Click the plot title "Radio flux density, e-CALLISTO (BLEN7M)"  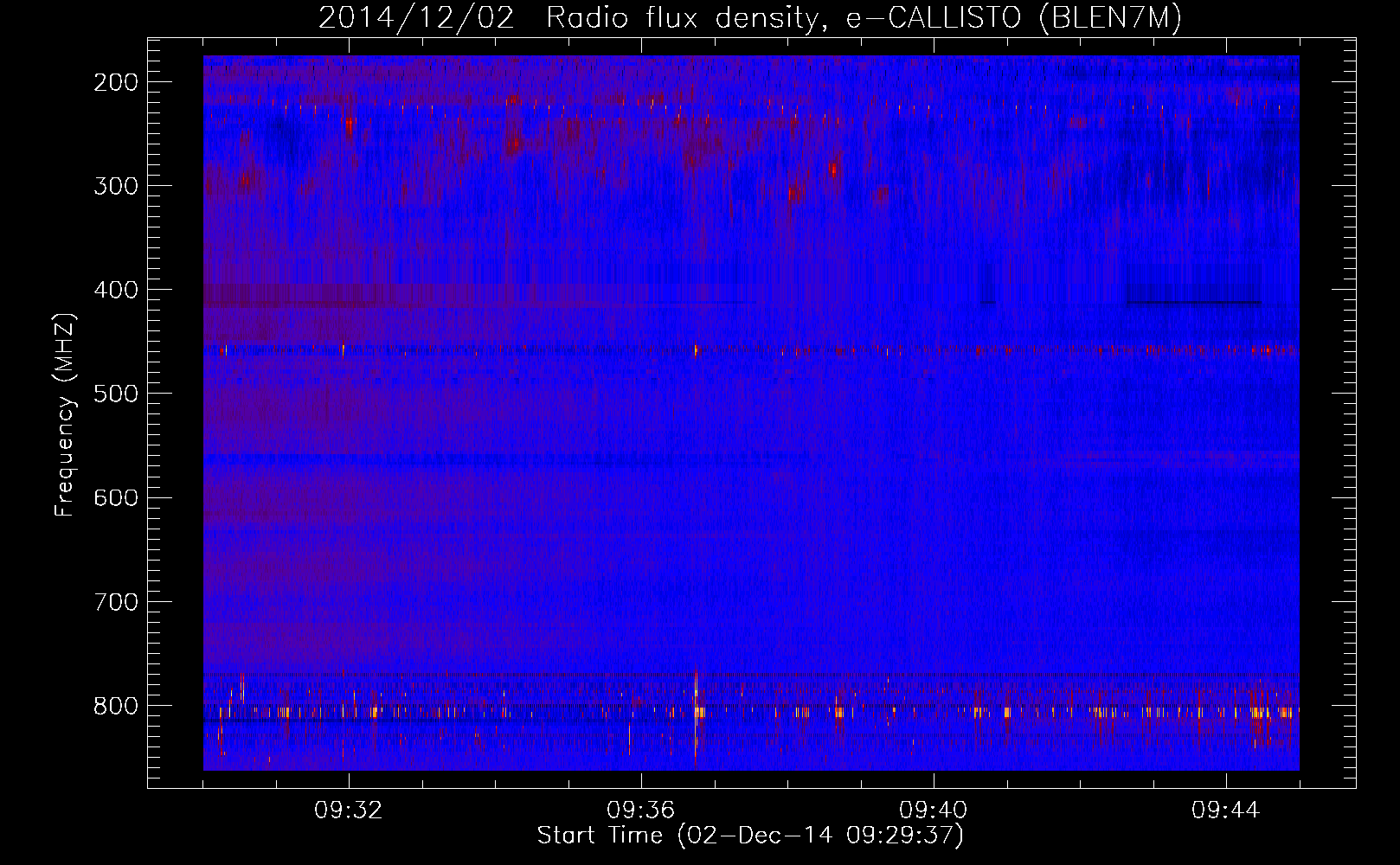864,18
